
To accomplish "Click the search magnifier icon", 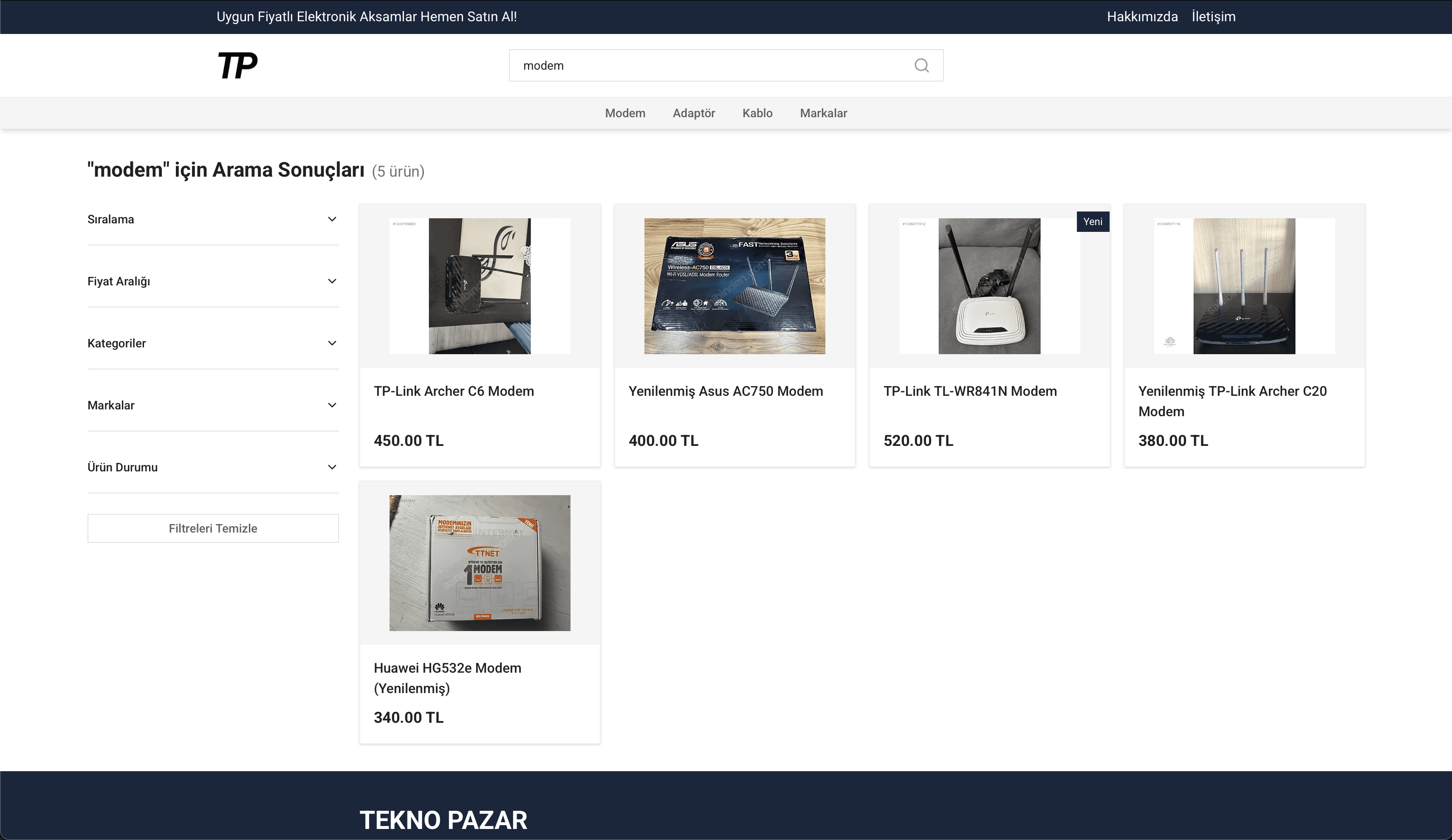I will (x=921, y=66).
